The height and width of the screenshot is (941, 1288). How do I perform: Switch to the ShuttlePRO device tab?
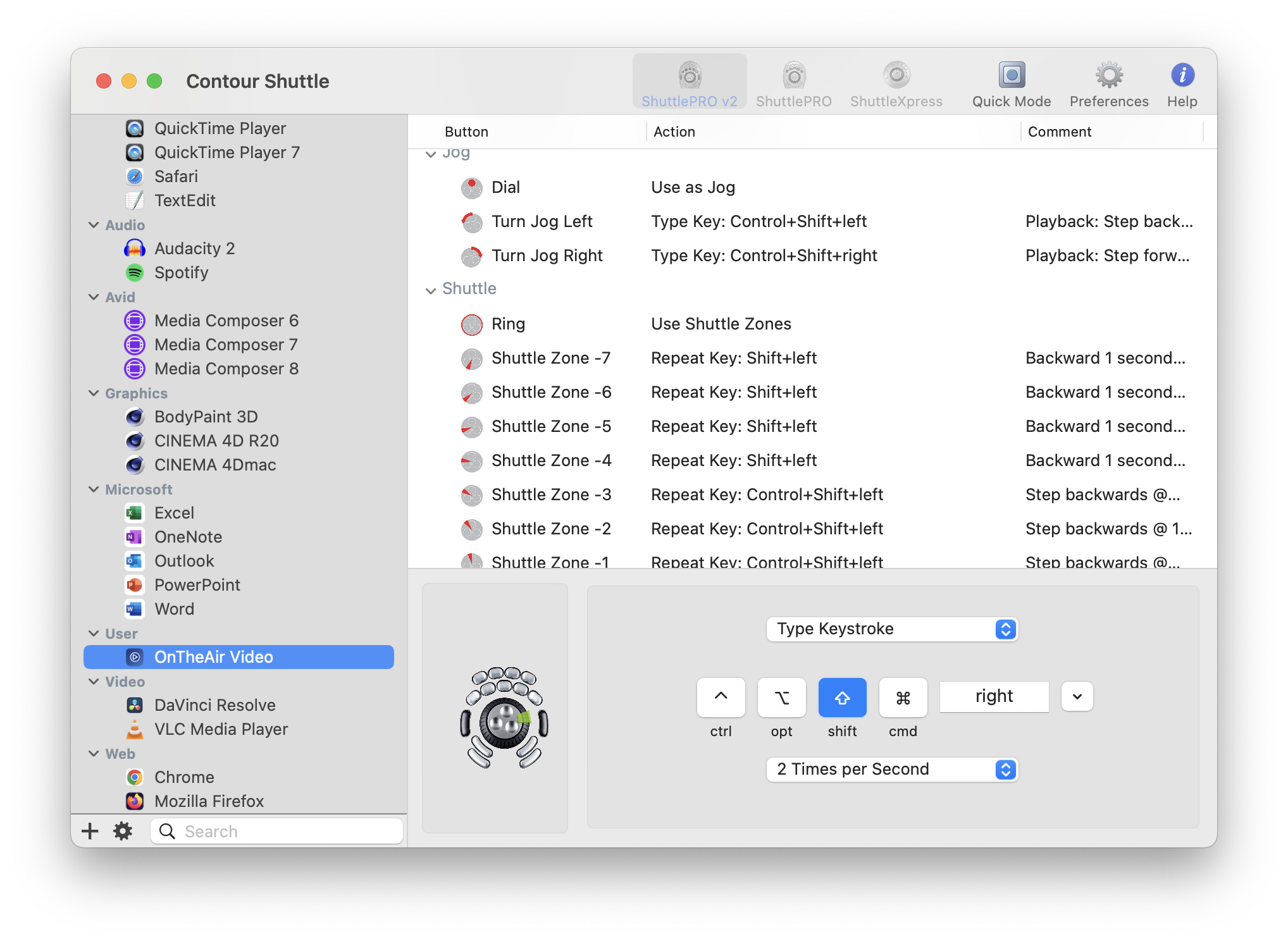pos(793,83)
